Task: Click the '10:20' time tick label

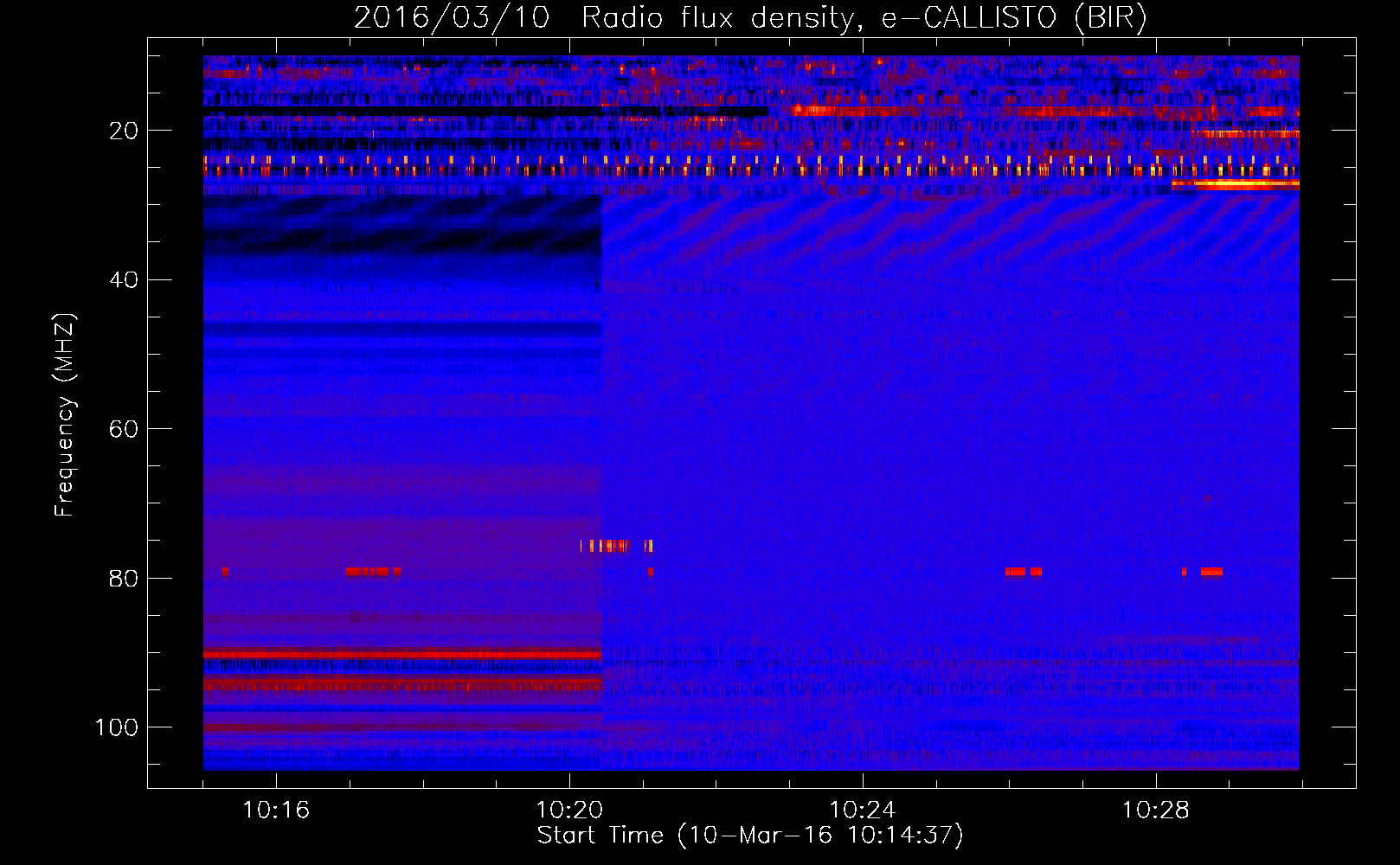Action: [569, 811]
